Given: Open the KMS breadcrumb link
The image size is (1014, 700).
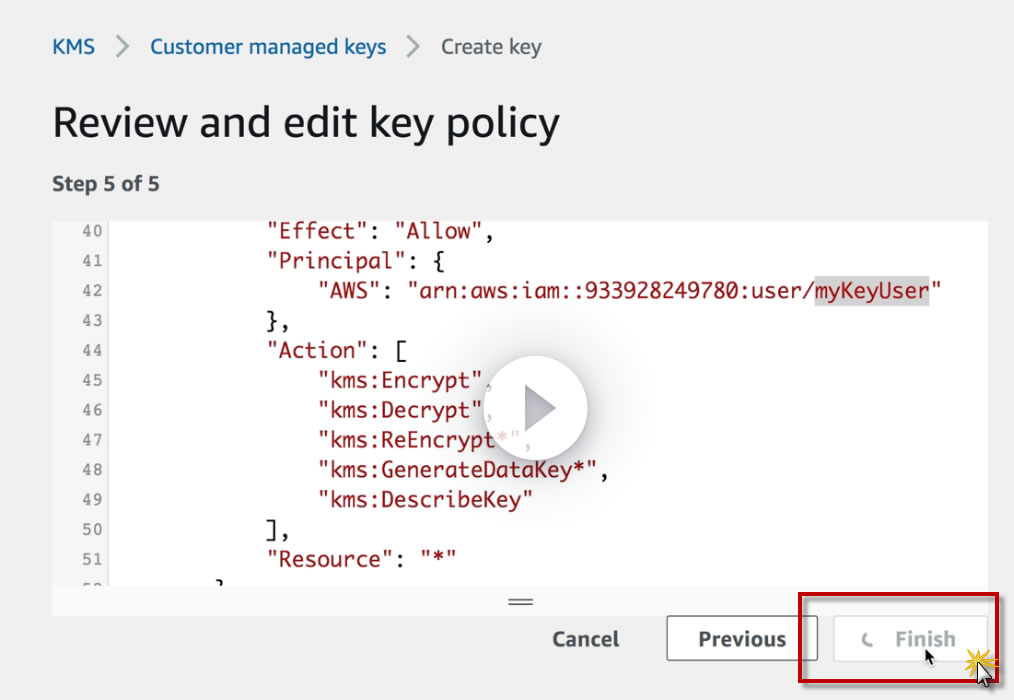Looking at the screenshot, I should 73,47.
